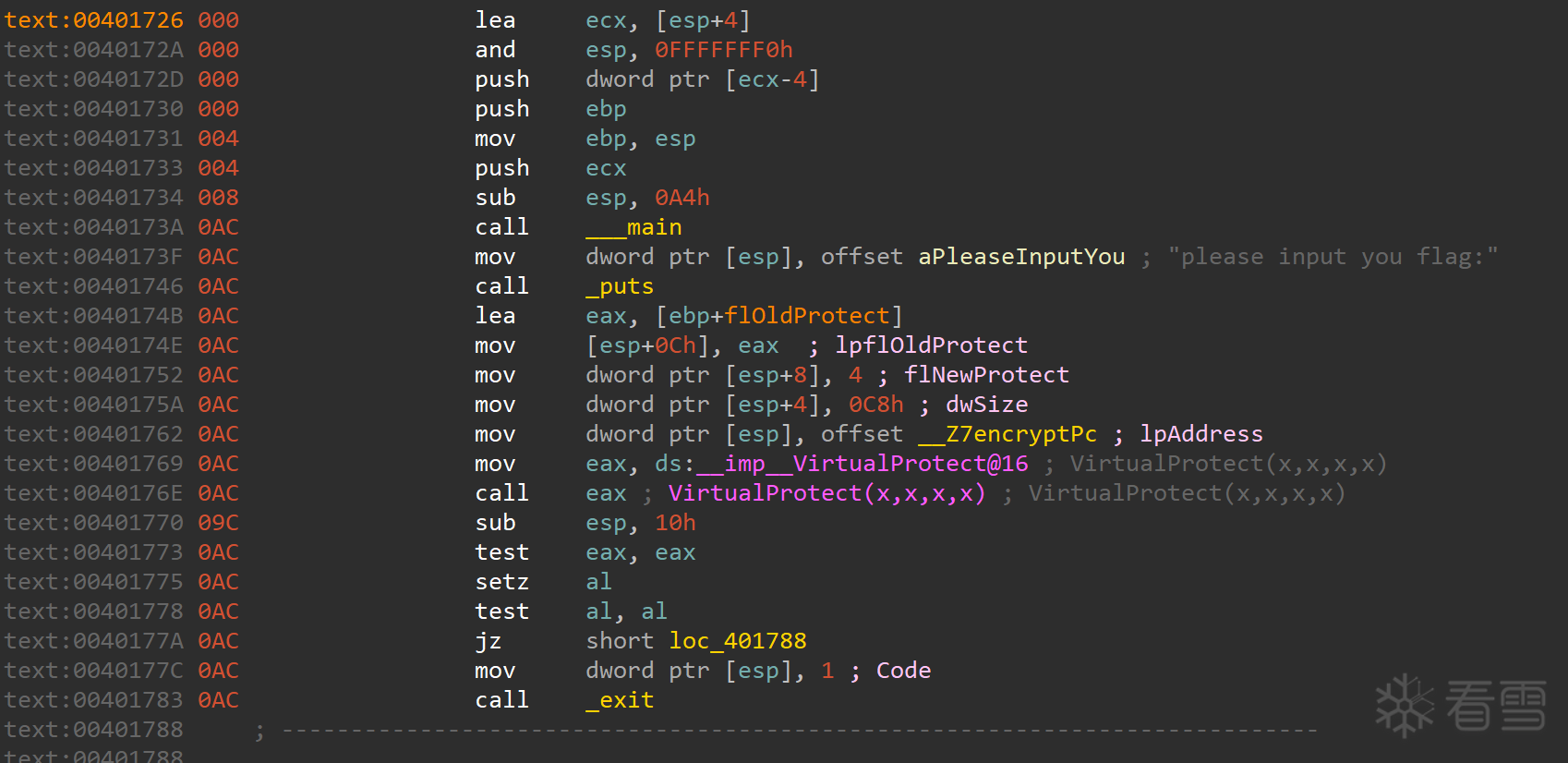Click the flOldProtect variable in lea operand
This screenshot has width=1568, height=763.
coord(806,316)
